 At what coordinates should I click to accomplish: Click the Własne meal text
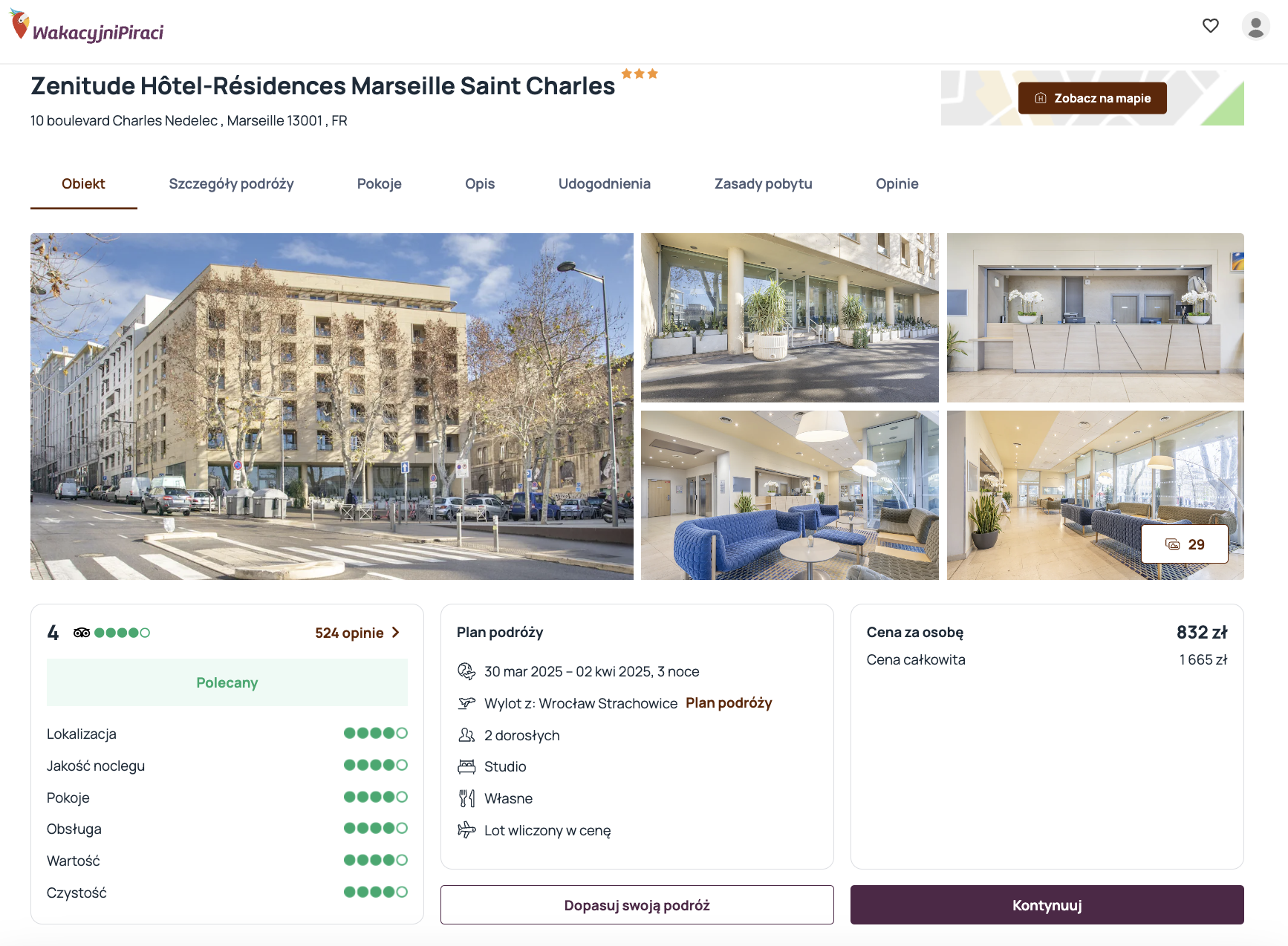pos(509,798)
